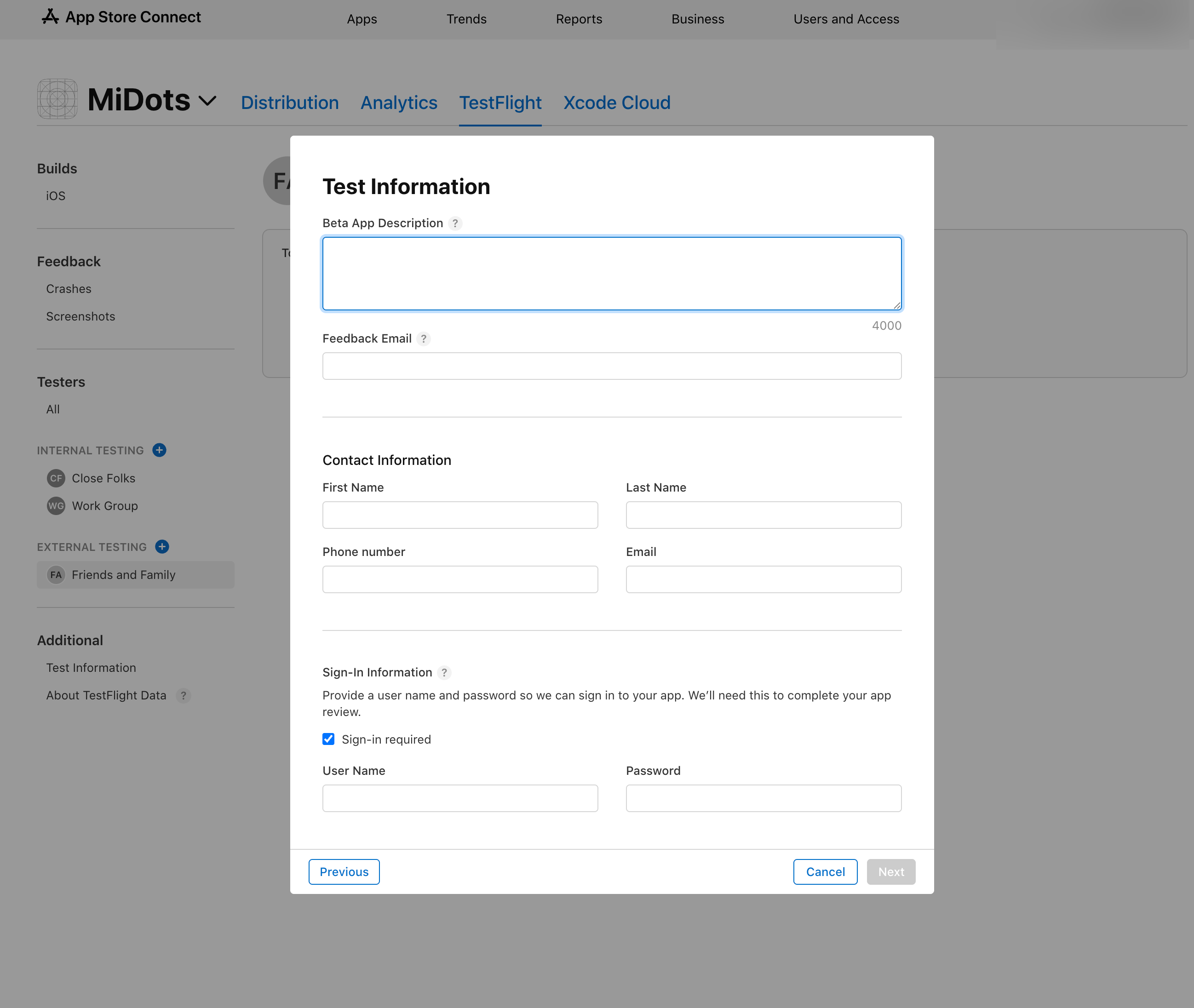The height and width of the screenshot is (1008, 1194).
Task: Focus the Beta App Description text area
Action: click(x=612, y=274)
